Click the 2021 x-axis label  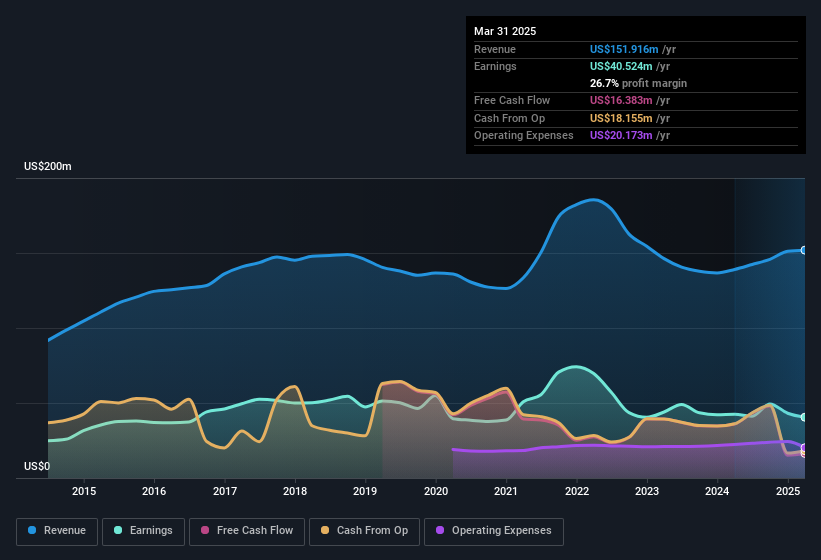click(506, 491)
